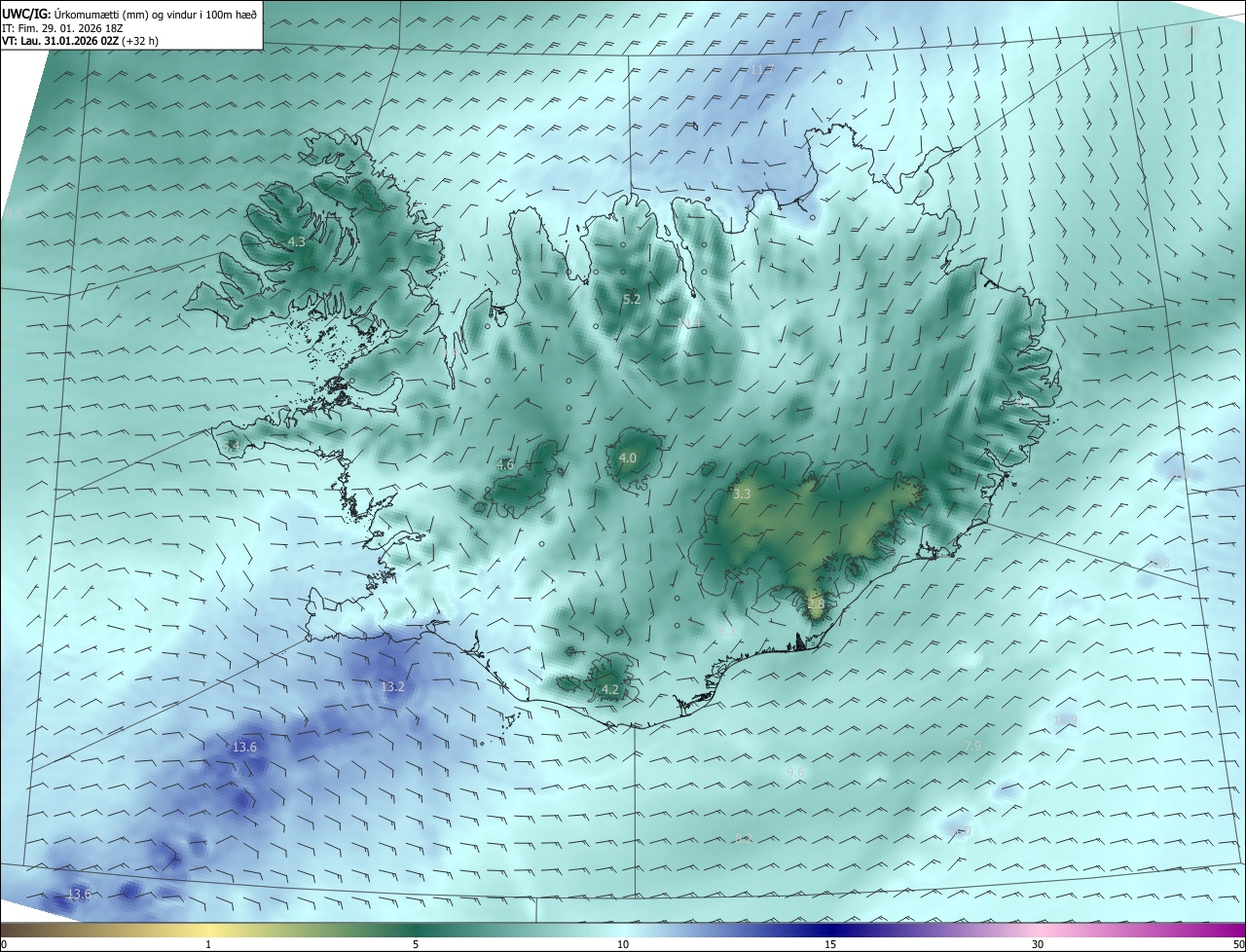Click the 4.0 value on the central glacier
Viewport: 1246px width, 952px height.
[628, 458]
